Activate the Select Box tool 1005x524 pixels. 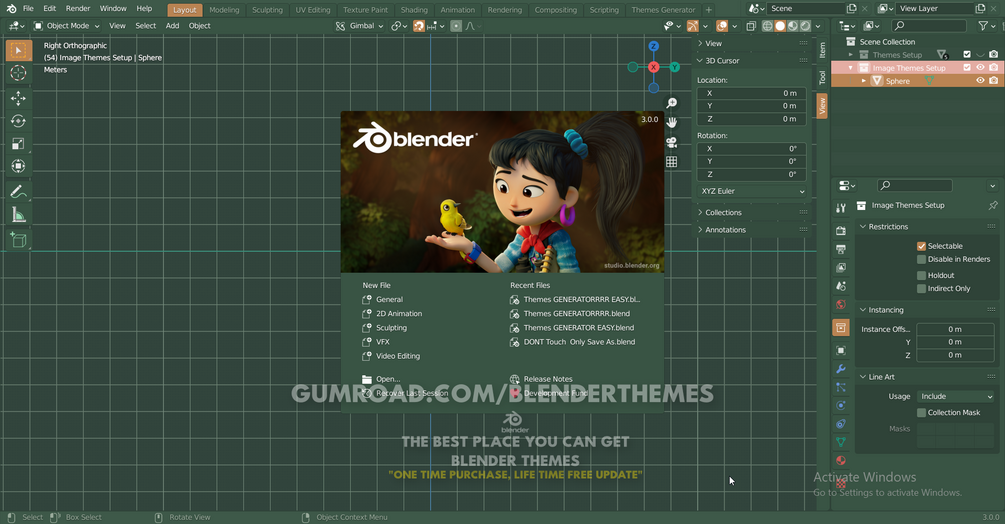coord(18,50)
